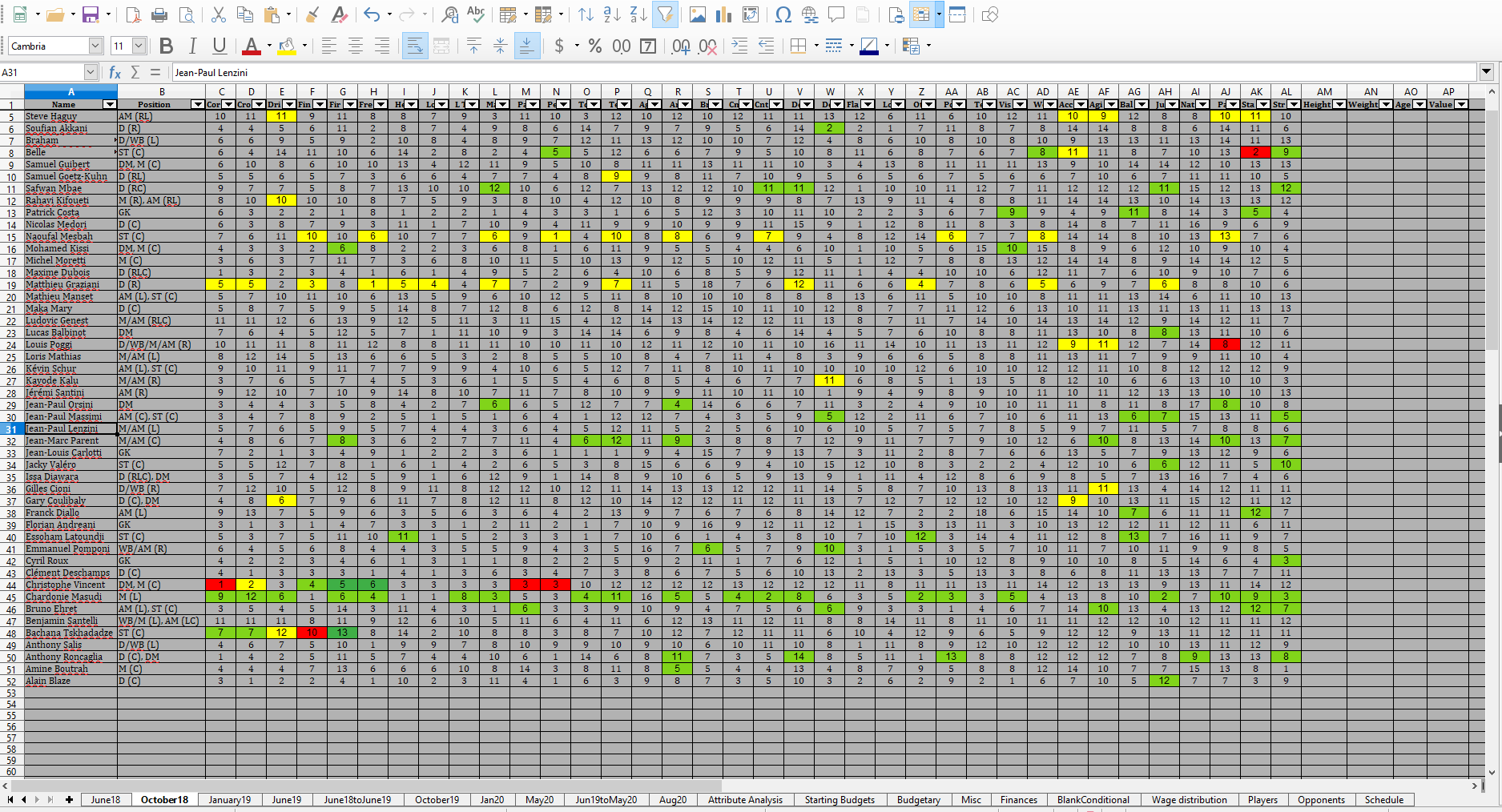
Task: Open Find & Replace tool
Action: click(x=449, y=14)
